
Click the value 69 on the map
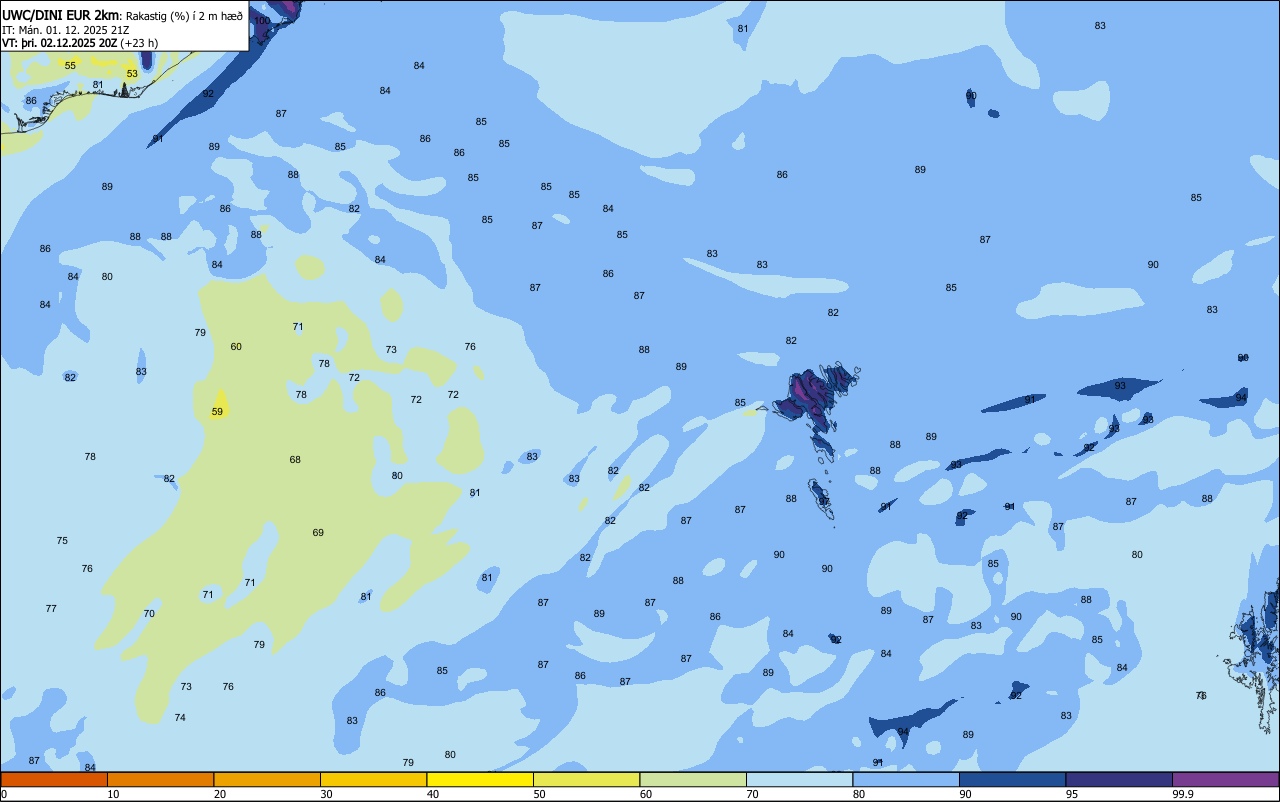(x=318, y=533)
